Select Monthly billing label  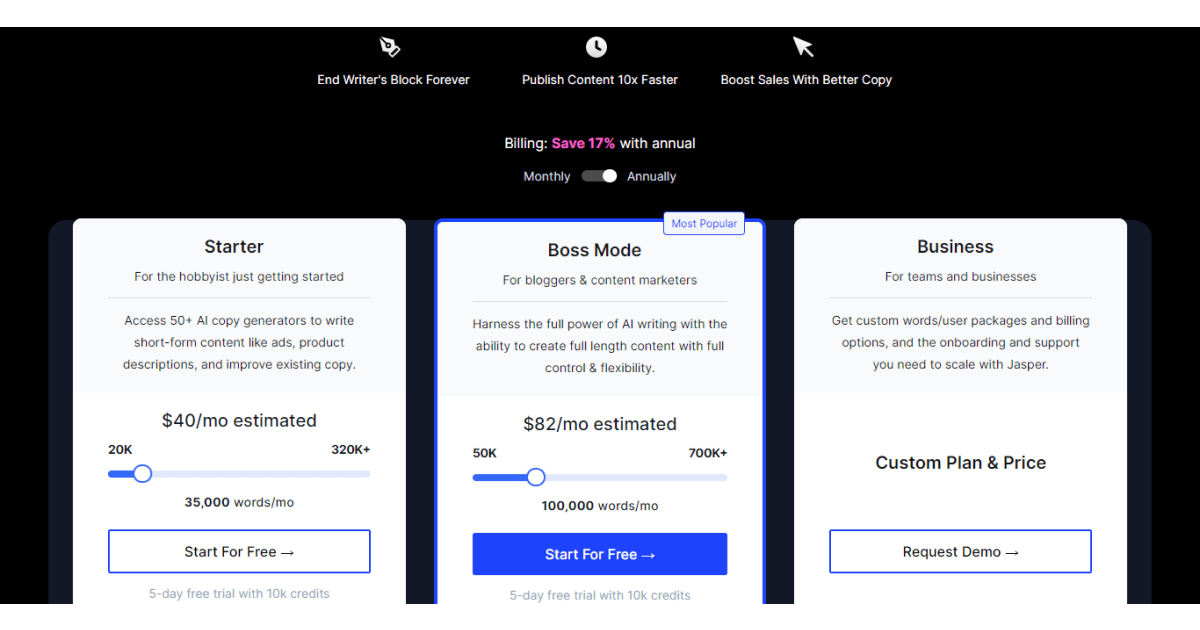[547, 177]
